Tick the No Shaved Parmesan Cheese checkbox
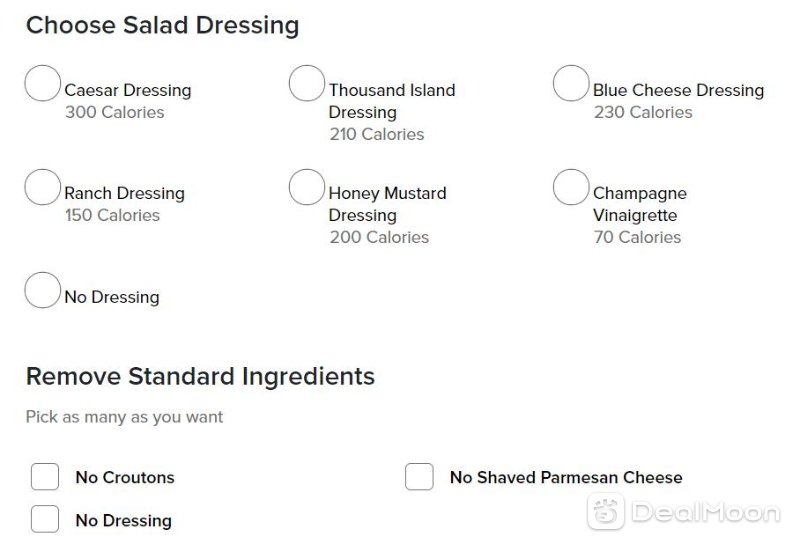Image resolution: width=800 pixels, height=544 pixels. (x=419, y=477)
